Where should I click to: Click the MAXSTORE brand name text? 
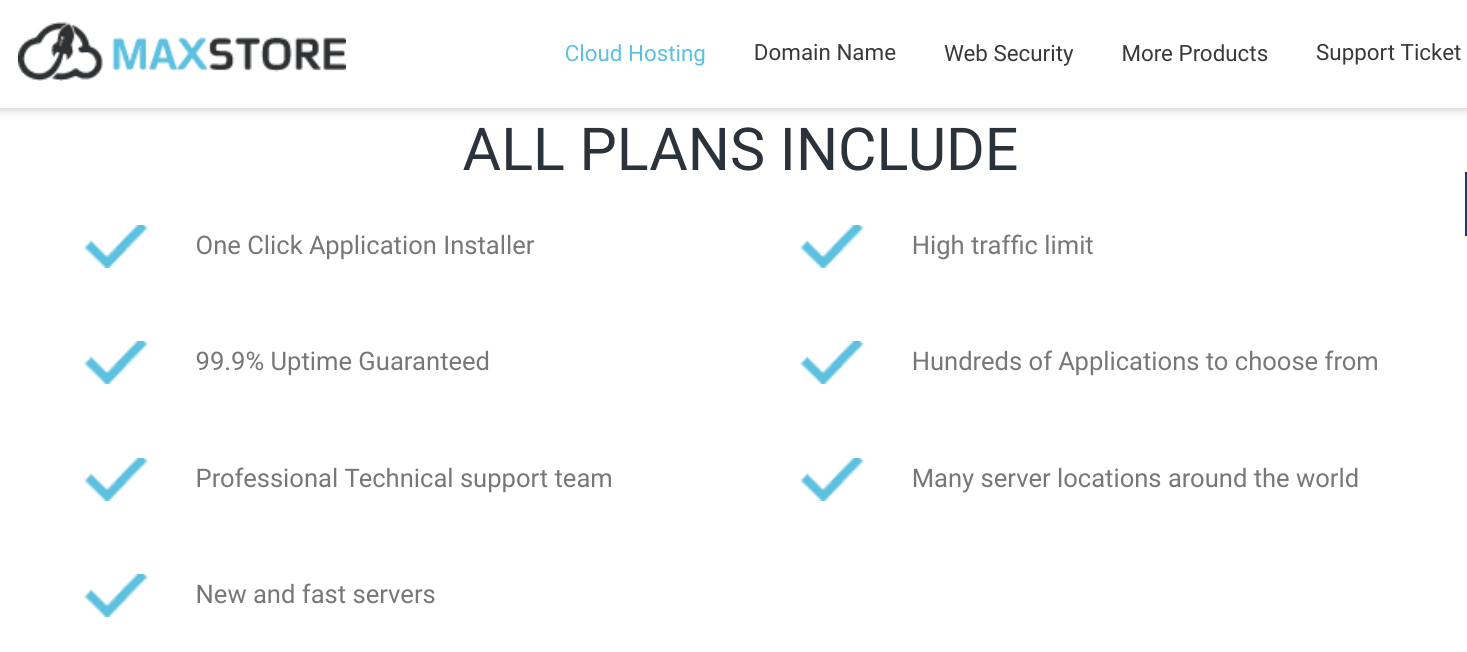[x=229, y=54]
